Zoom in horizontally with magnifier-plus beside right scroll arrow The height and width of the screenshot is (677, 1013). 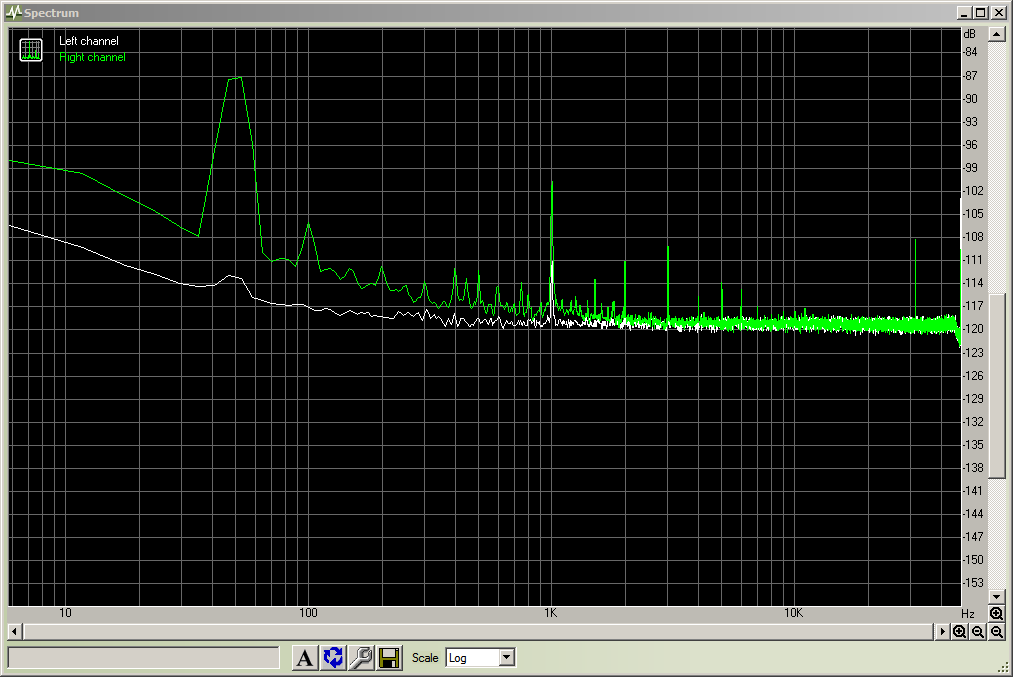pos(959,632)
